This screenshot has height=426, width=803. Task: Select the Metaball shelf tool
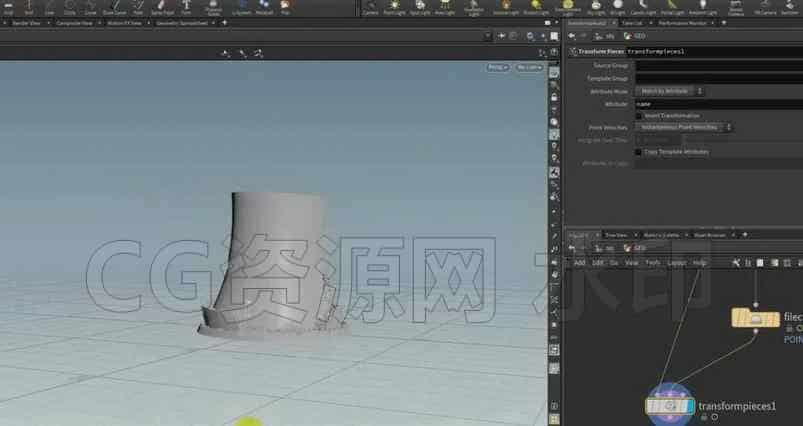coord(264,7)
